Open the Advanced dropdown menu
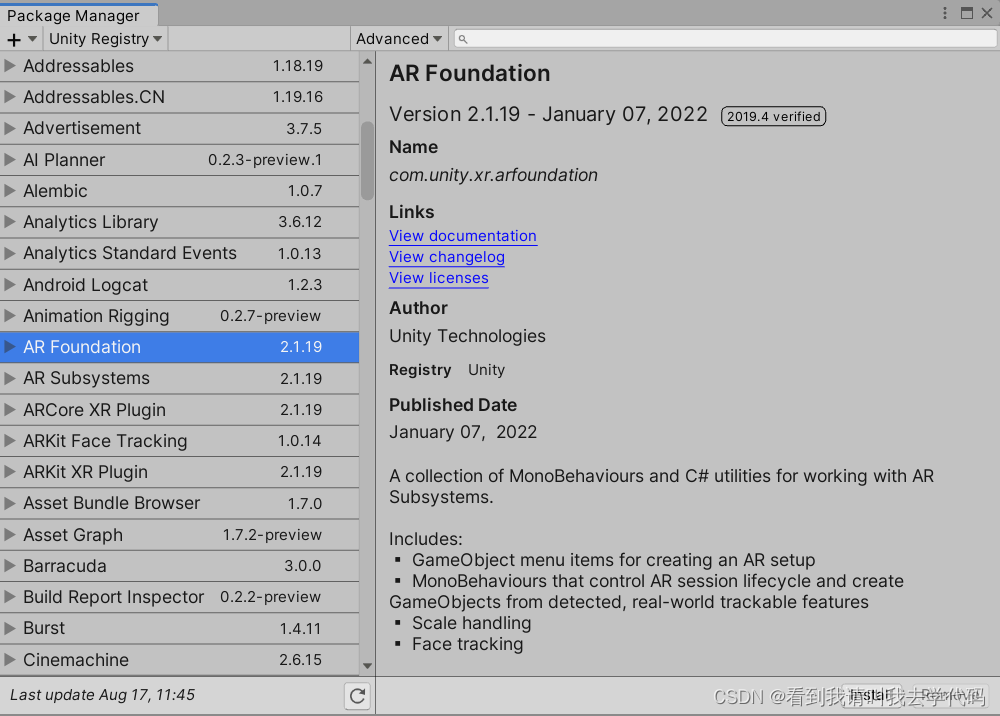This screenshot has width=1000, height=716. (x=399, y=39)
